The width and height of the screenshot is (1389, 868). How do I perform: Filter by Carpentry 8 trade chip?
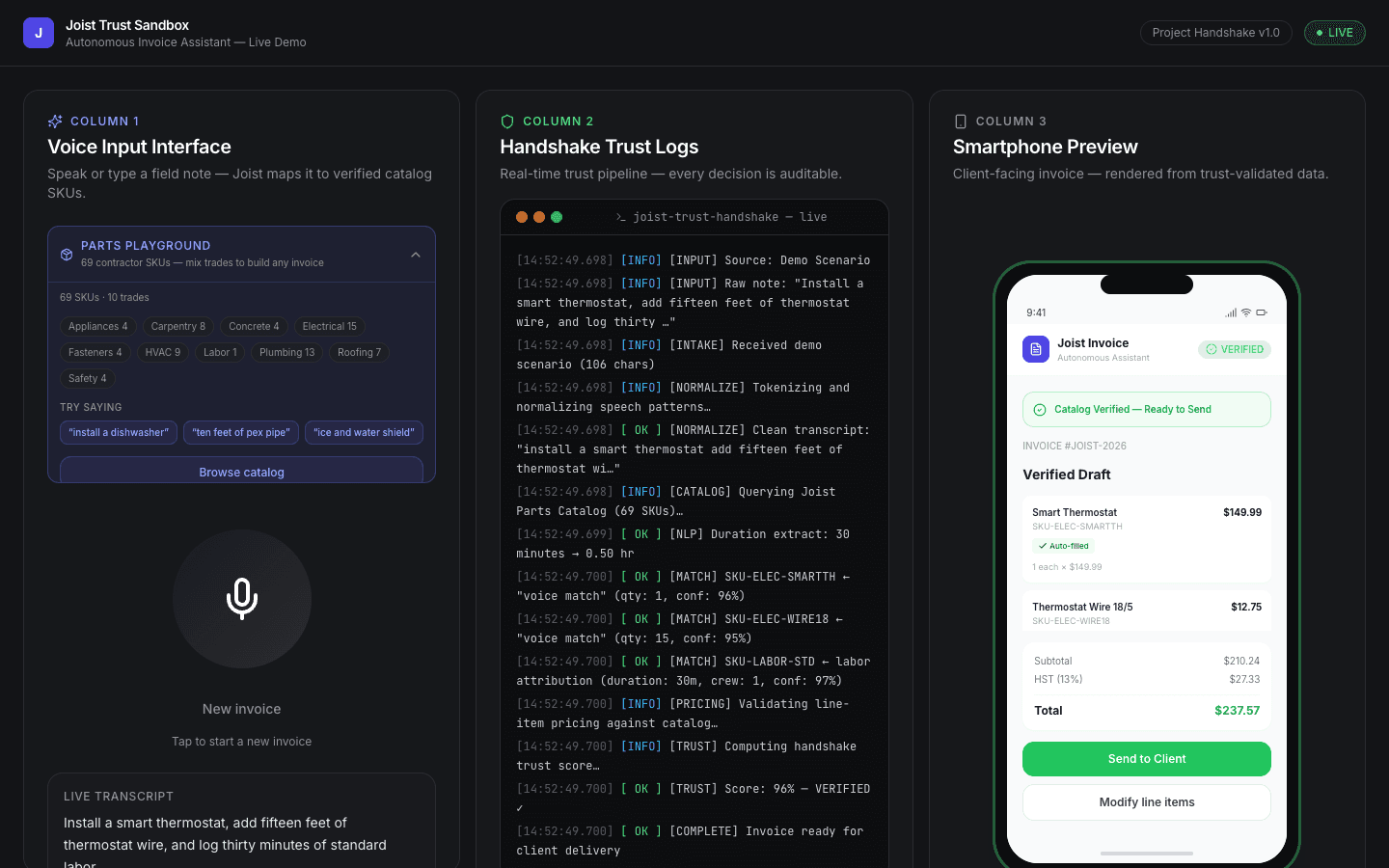[178, 326]
